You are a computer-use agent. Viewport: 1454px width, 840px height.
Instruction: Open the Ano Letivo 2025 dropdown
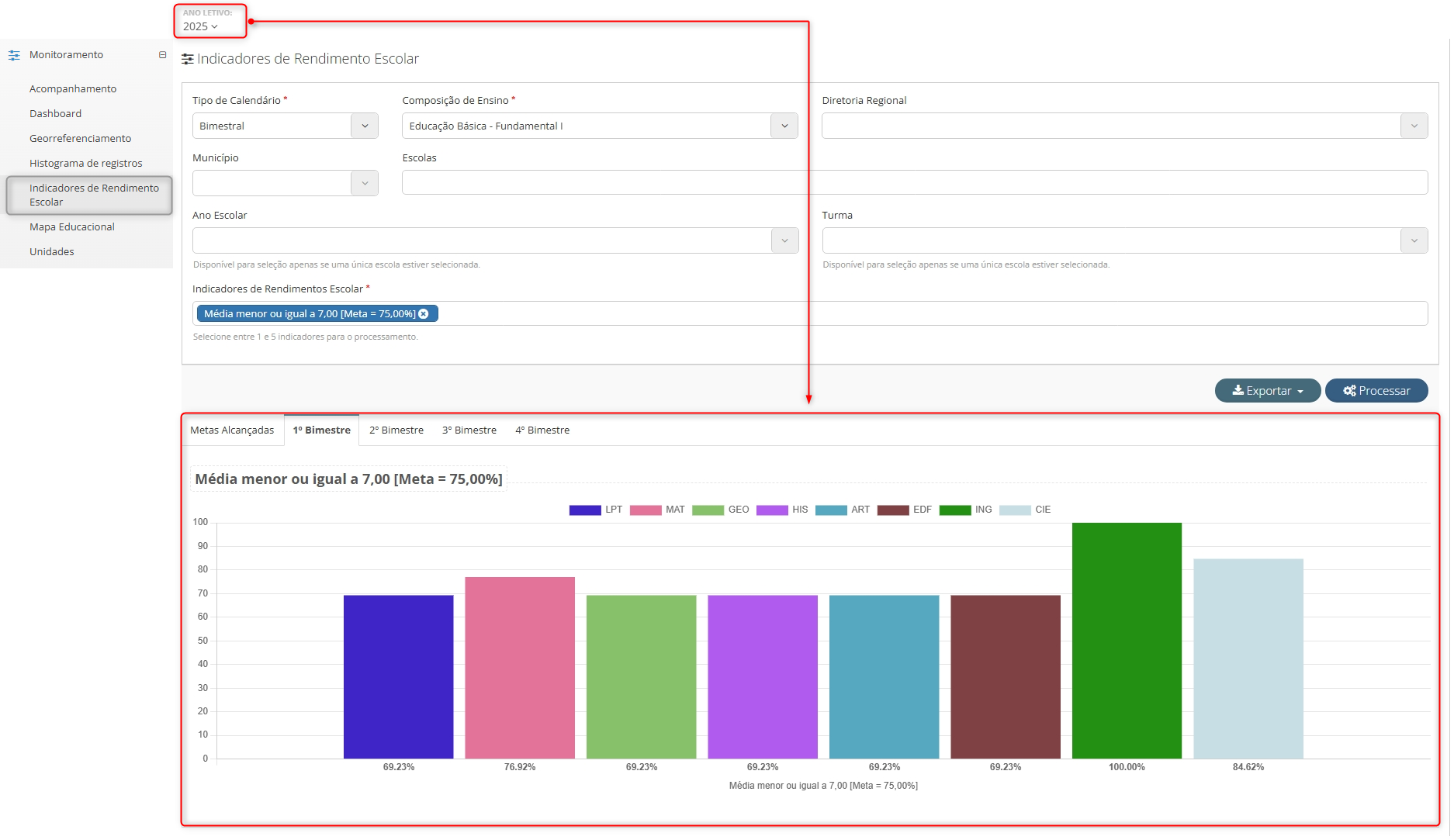pyautogui.click(x=201, y=26)
